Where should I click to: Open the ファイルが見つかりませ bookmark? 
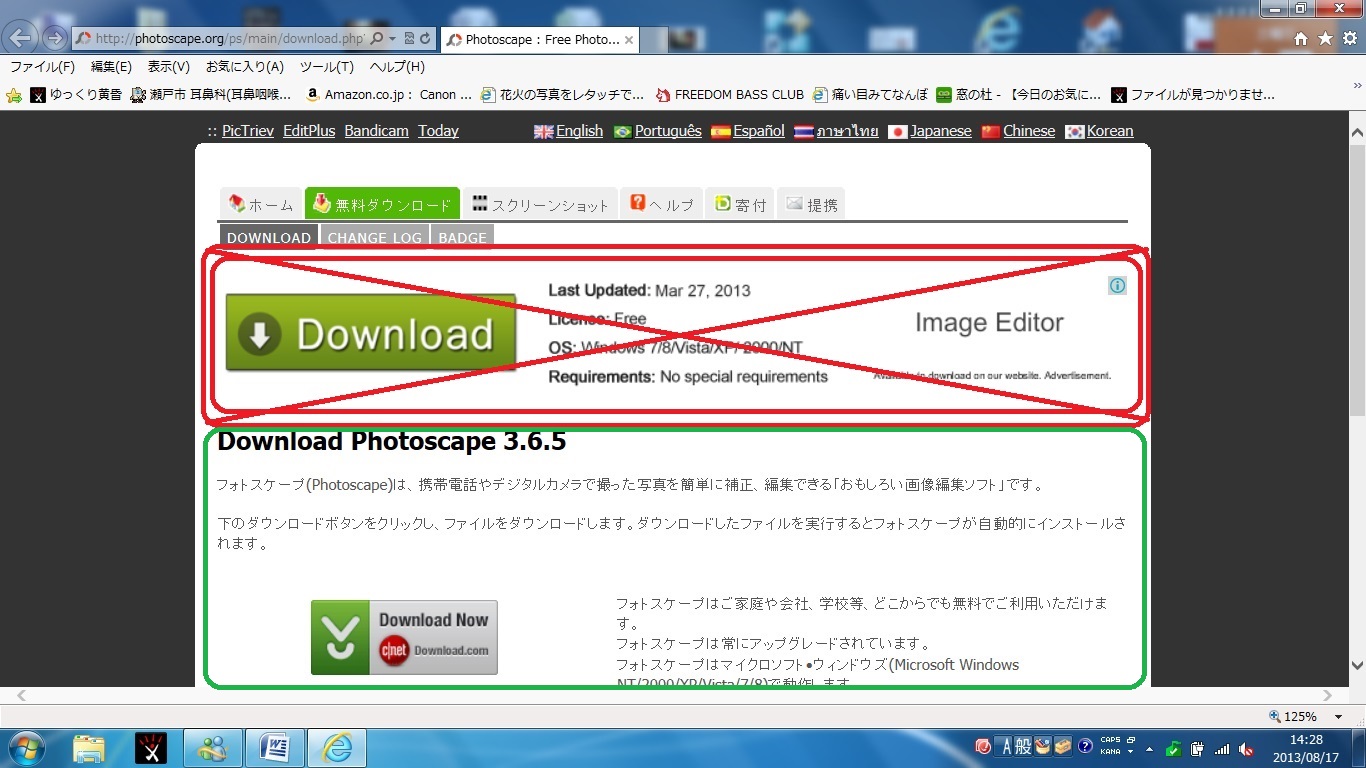pyautogui.click(x=1193, y=95)
